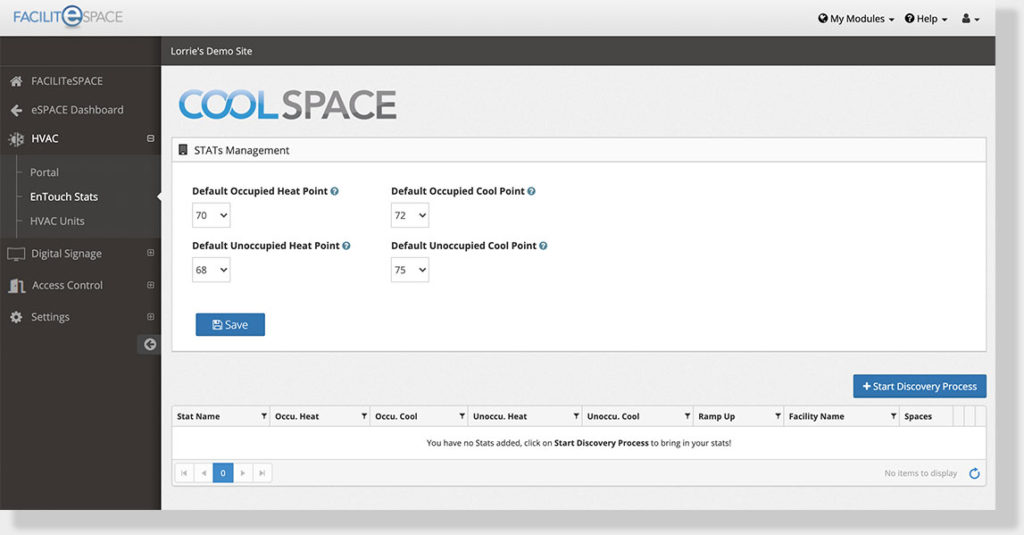The height and width of the screenshot is (535, 1024).
Task: Go to the previous page of the grid
Action: pyautogui.click(x=204, y=473)
